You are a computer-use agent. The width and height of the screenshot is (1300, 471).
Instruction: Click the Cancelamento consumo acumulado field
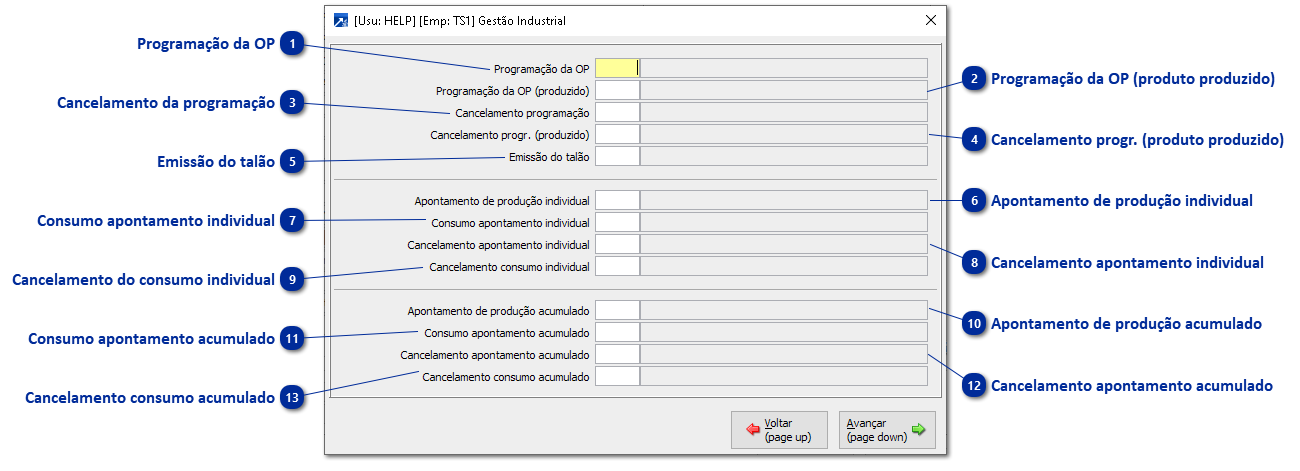click(616, 376)
